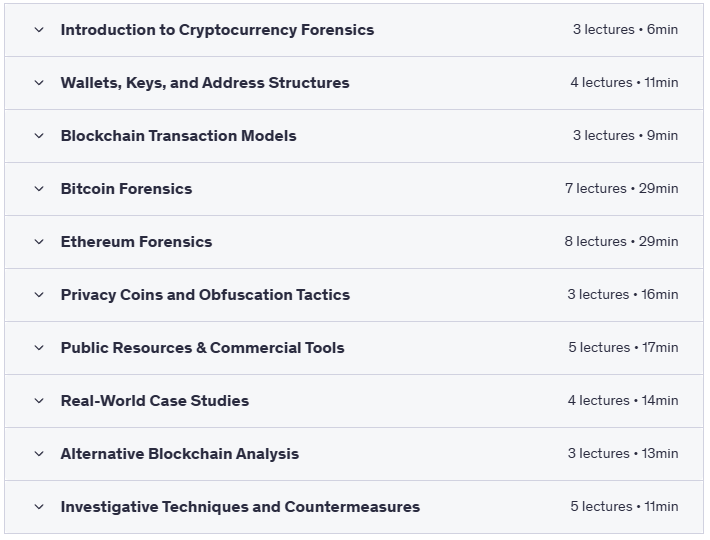710x540 pixels.
Task: Expand Blockchain Transaction Models section arrow
Action: click(39, 136)
